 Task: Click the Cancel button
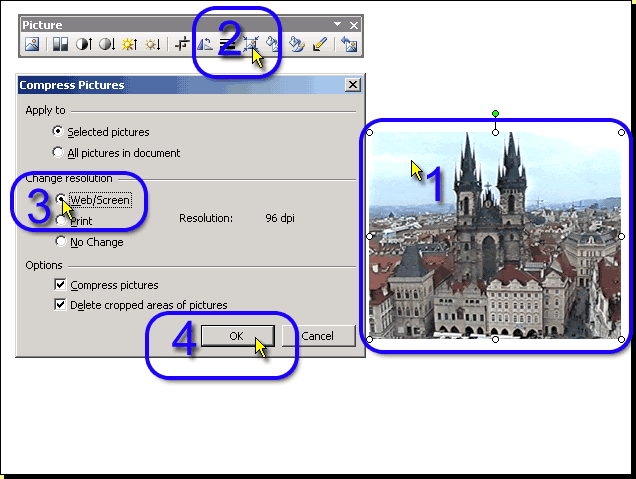318,336
